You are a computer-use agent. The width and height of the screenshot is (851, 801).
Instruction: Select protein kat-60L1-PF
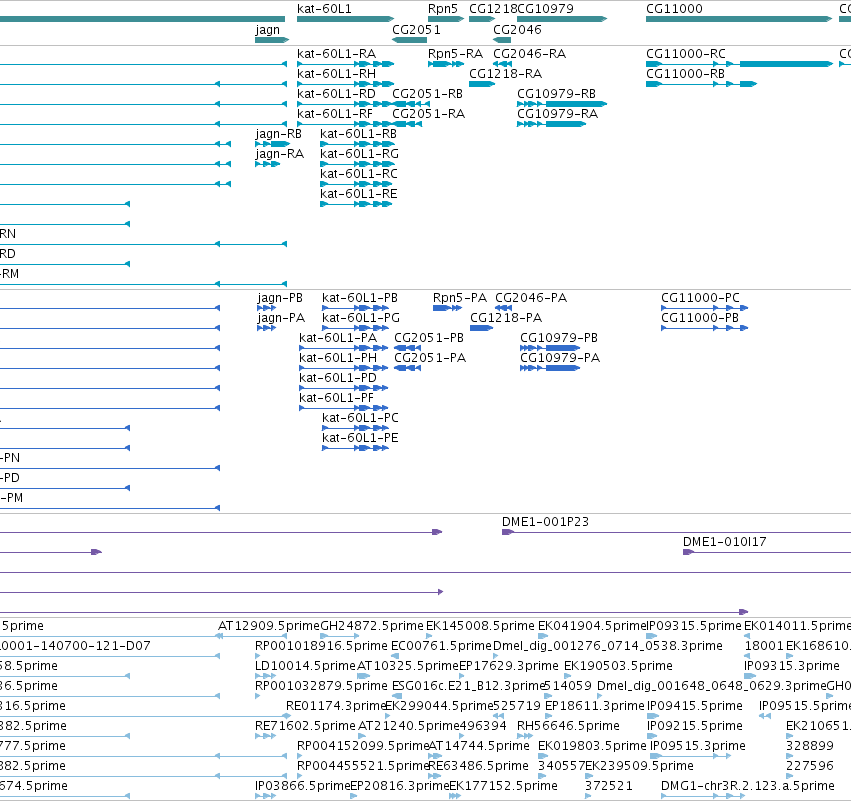[336, 398]
